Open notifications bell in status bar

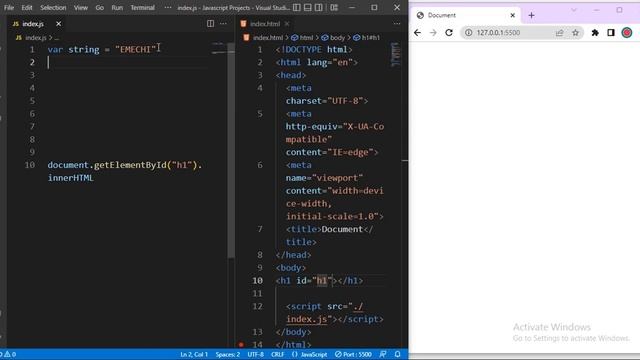(x=398, y=354)
